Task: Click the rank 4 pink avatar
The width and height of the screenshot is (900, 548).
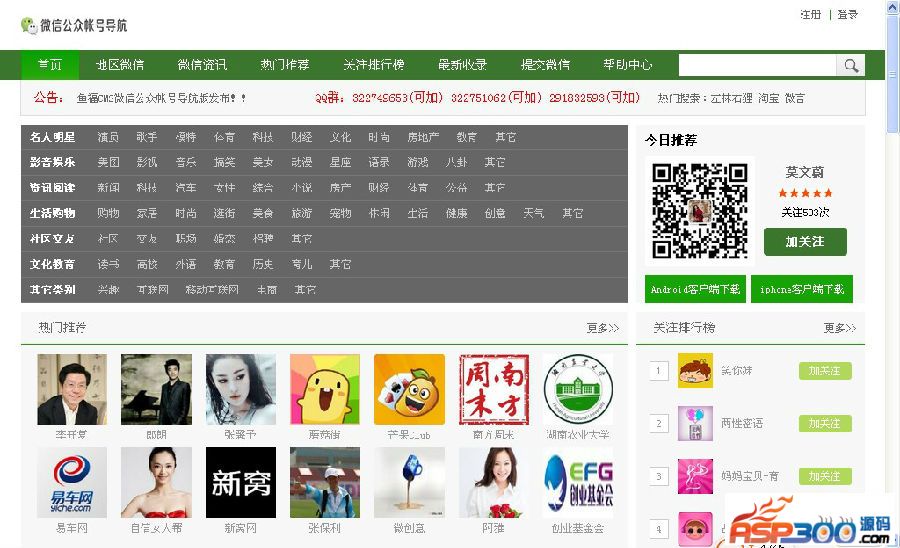Action: click(695, 528)
